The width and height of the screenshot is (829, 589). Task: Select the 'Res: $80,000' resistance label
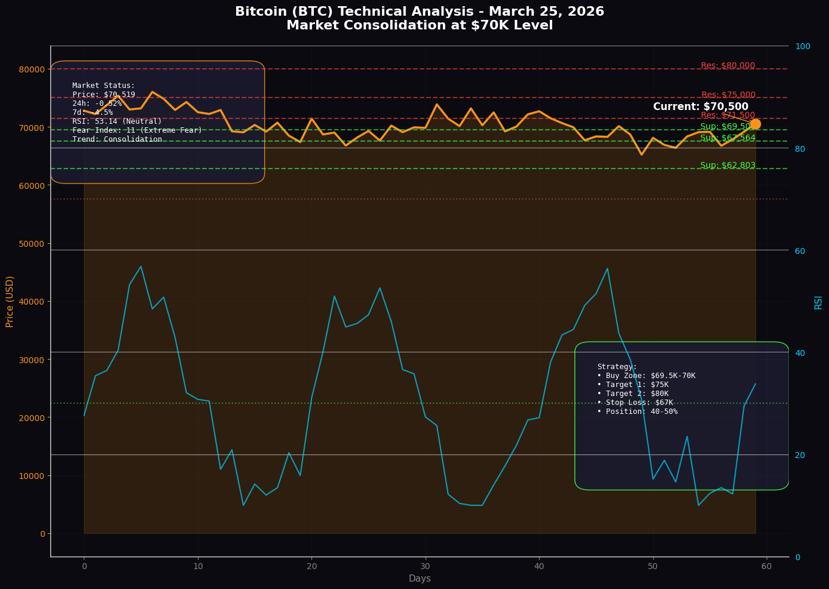728,66
